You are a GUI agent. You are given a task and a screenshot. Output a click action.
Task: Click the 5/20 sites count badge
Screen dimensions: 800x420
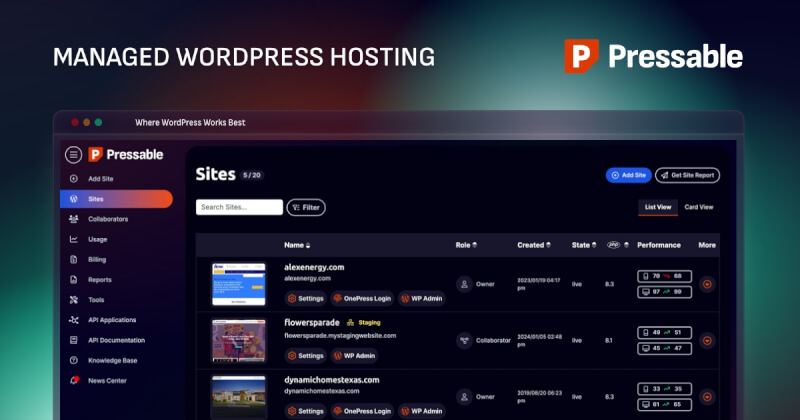(x=252, y=175)
